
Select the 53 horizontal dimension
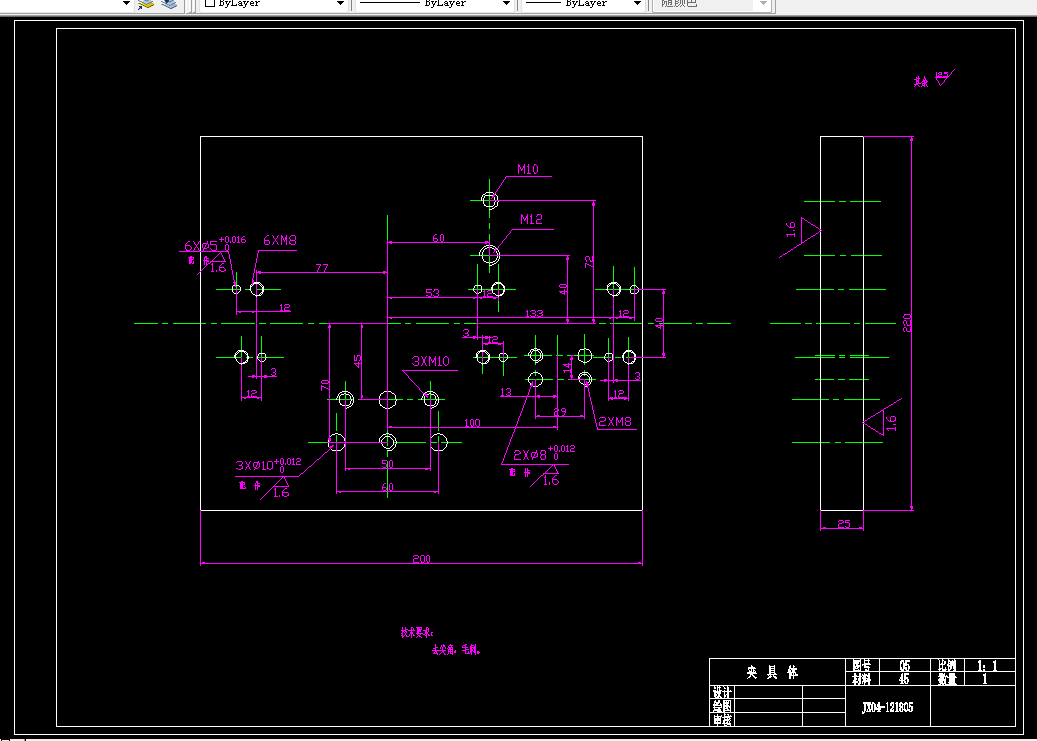tap(433, 293)
